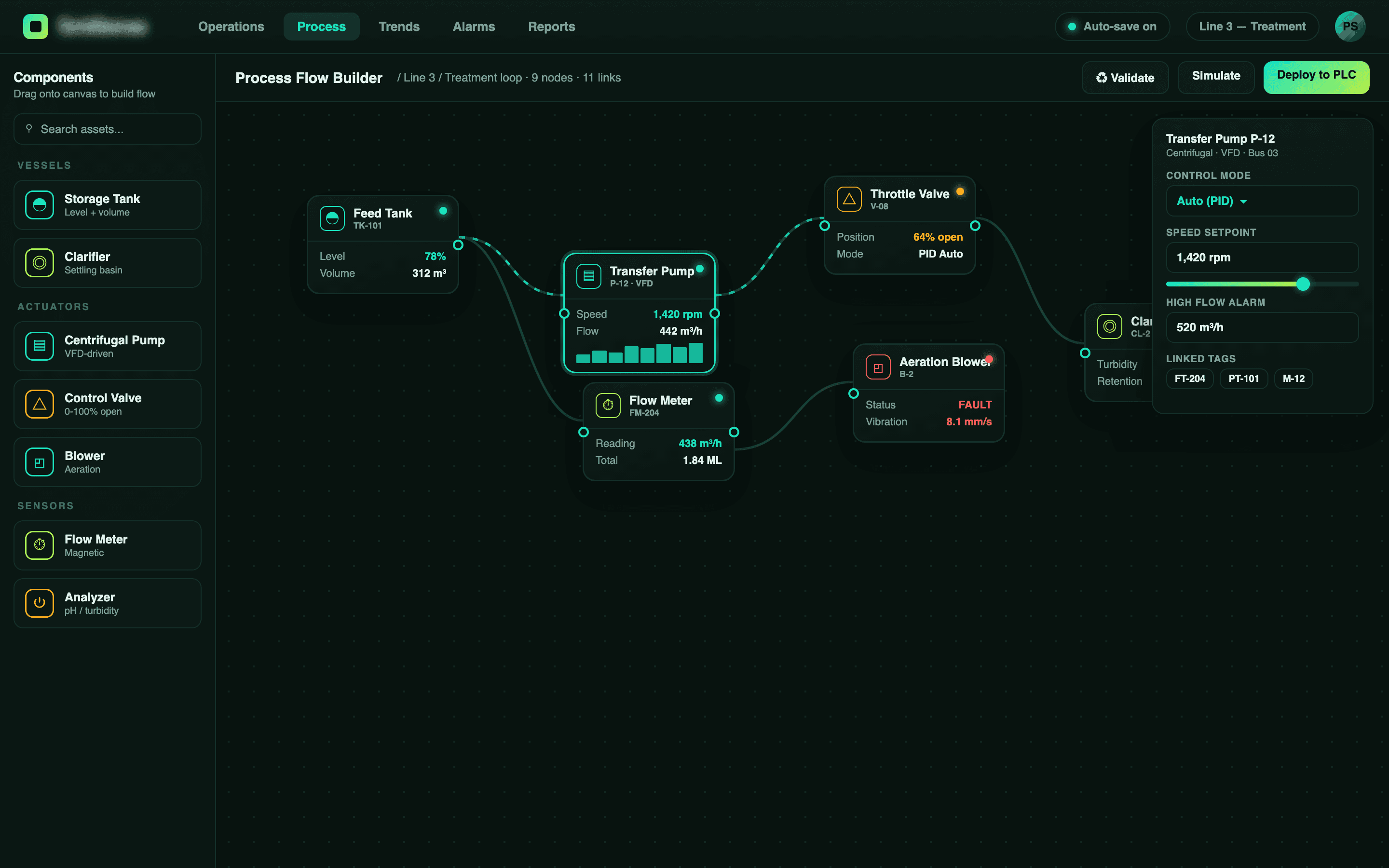Click the High Flow Alarm 520 m³/h field
The height and width of the screenshot is (868, 1389).
point(1262,327)
